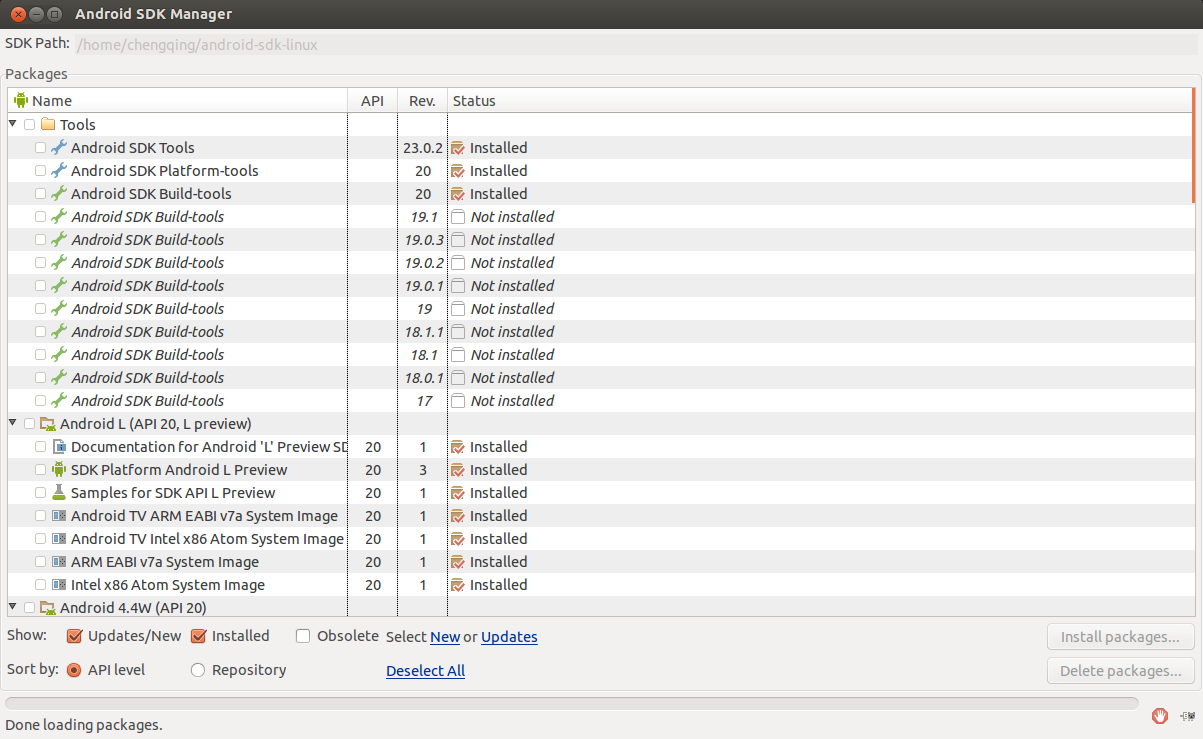Collapse the Tools group
Screen dimensions: 1203x739
tap(13, 124)
